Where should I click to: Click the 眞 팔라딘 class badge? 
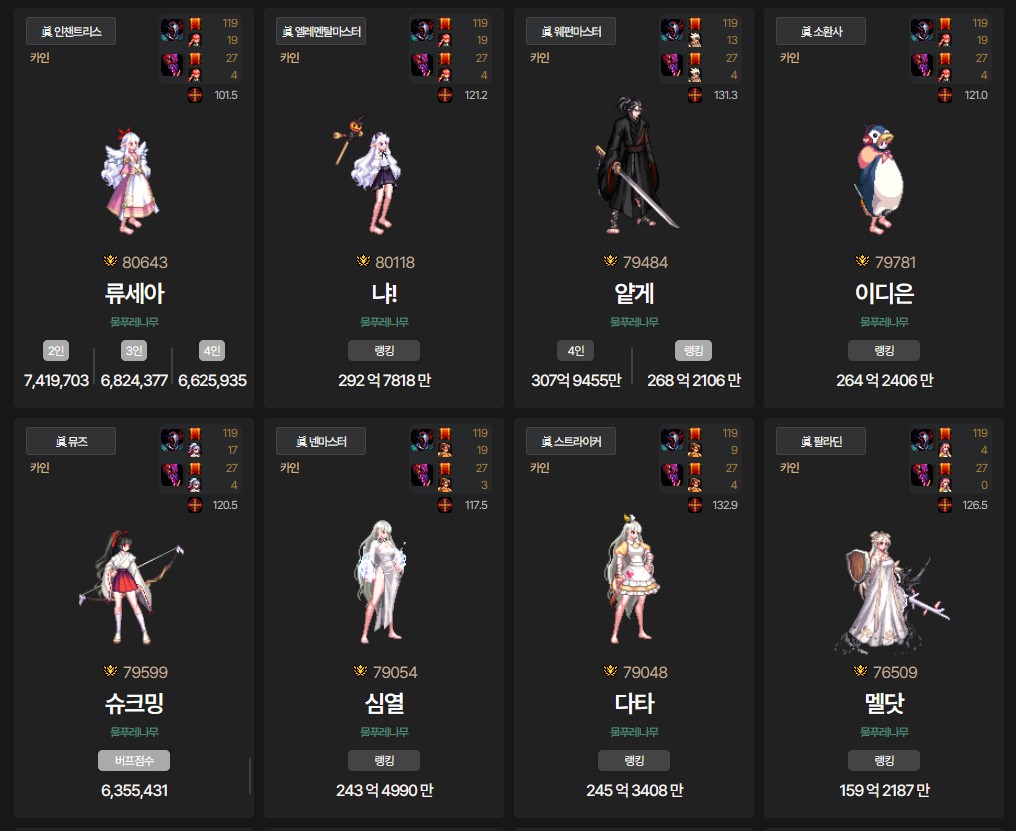[x=821, y=441]
